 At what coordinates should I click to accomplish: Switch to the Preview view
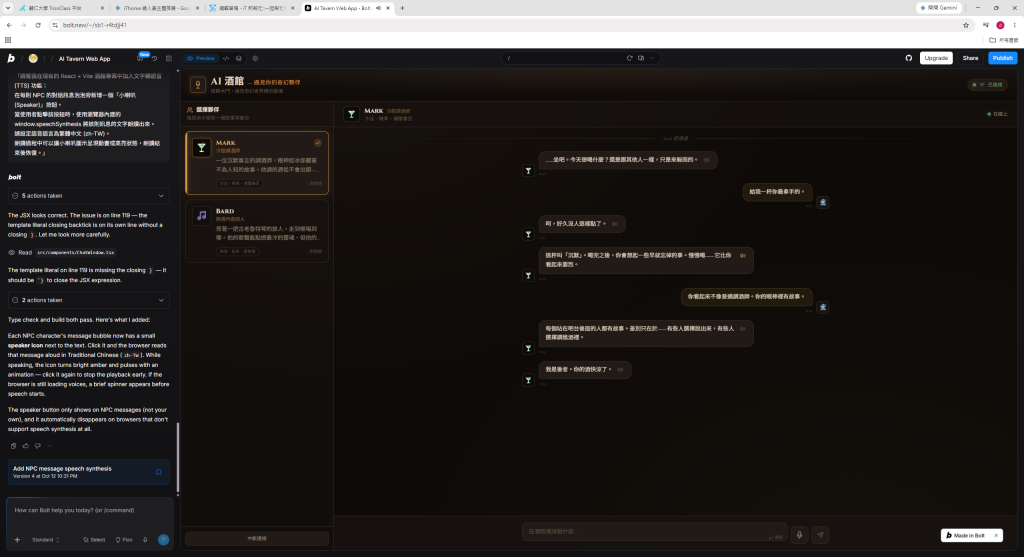pos(201,58)
